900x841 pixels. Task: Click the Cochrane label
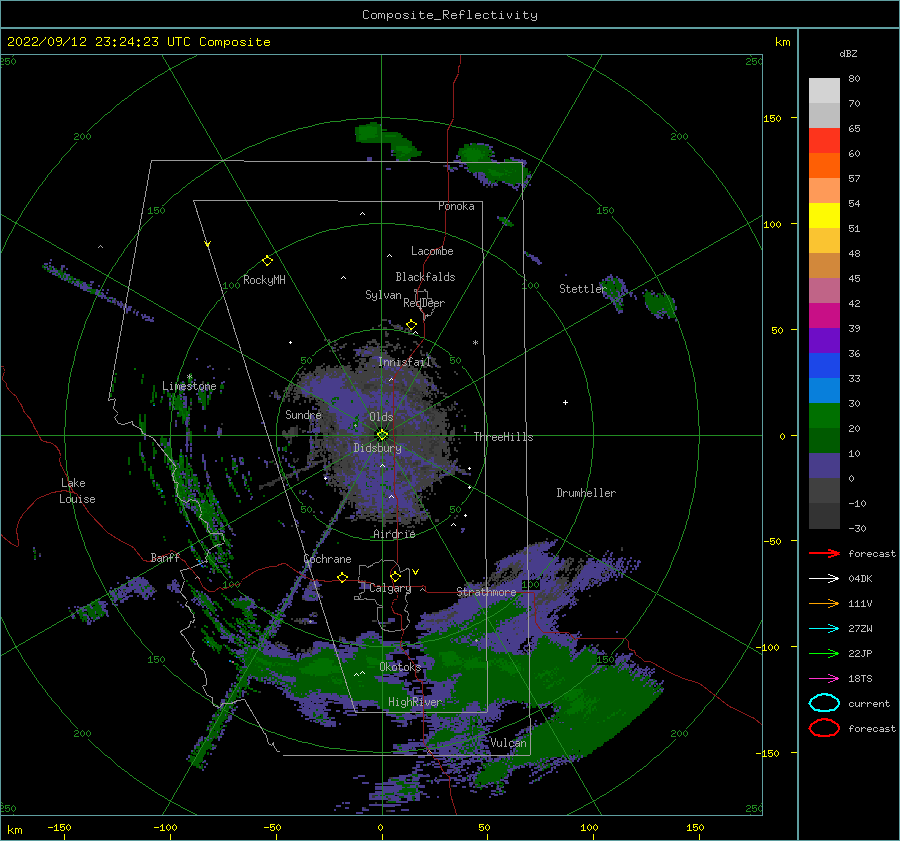coord(327,559)
